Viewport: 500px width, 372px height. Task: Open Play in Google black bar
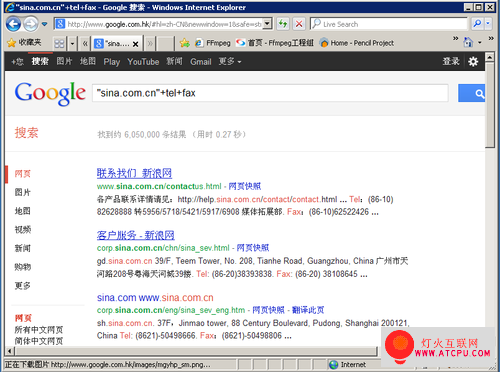click(112, 62)
